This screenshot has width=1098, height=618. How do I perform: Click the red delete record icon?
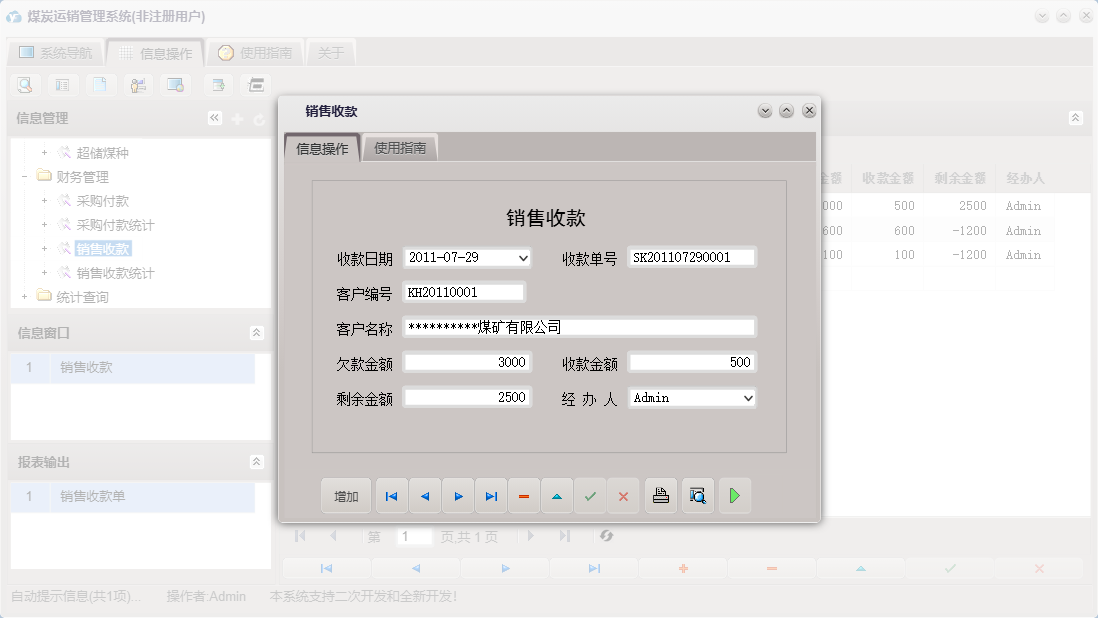(524, 495)
